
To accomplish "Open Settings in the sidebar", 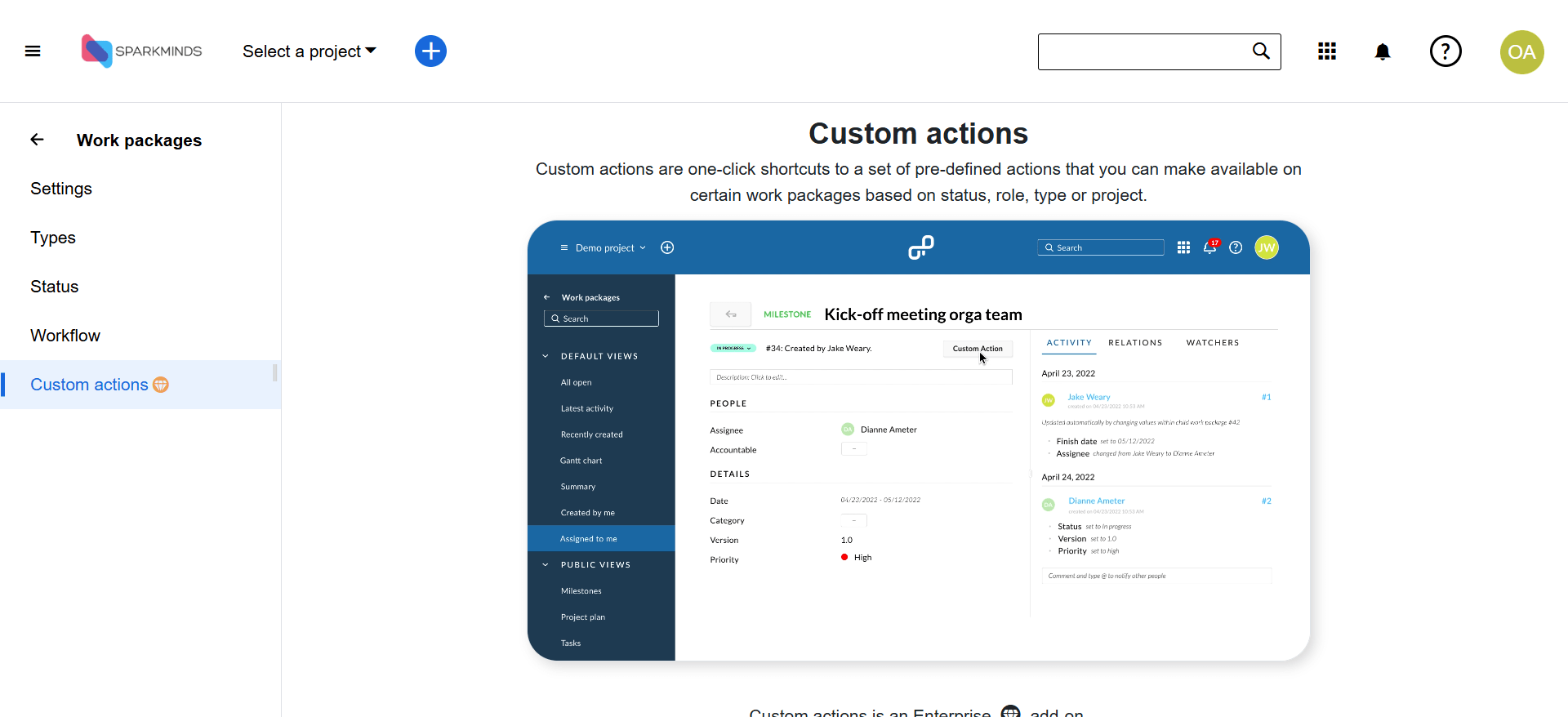I will [x=61, y=189].
